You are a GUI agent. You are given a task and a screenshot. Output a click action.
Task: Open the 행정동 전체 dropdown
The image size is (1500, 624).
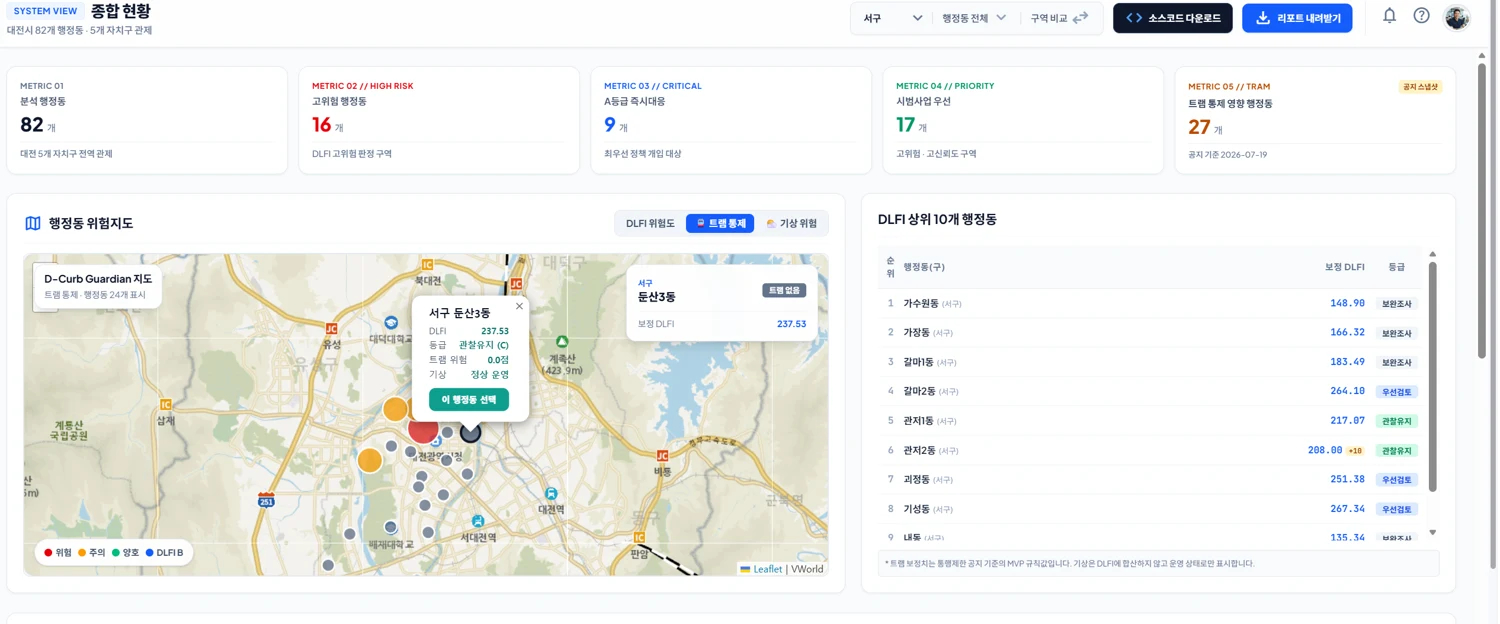point(974,18)
